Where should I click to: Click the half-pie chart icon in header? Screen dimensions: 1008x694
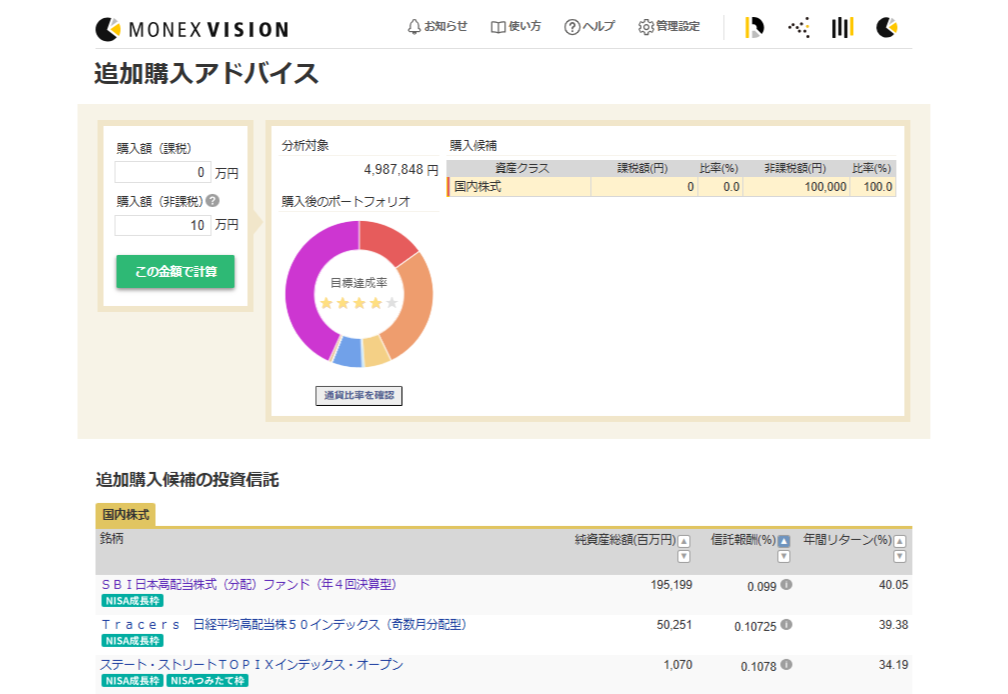click(x=754, y=28)
